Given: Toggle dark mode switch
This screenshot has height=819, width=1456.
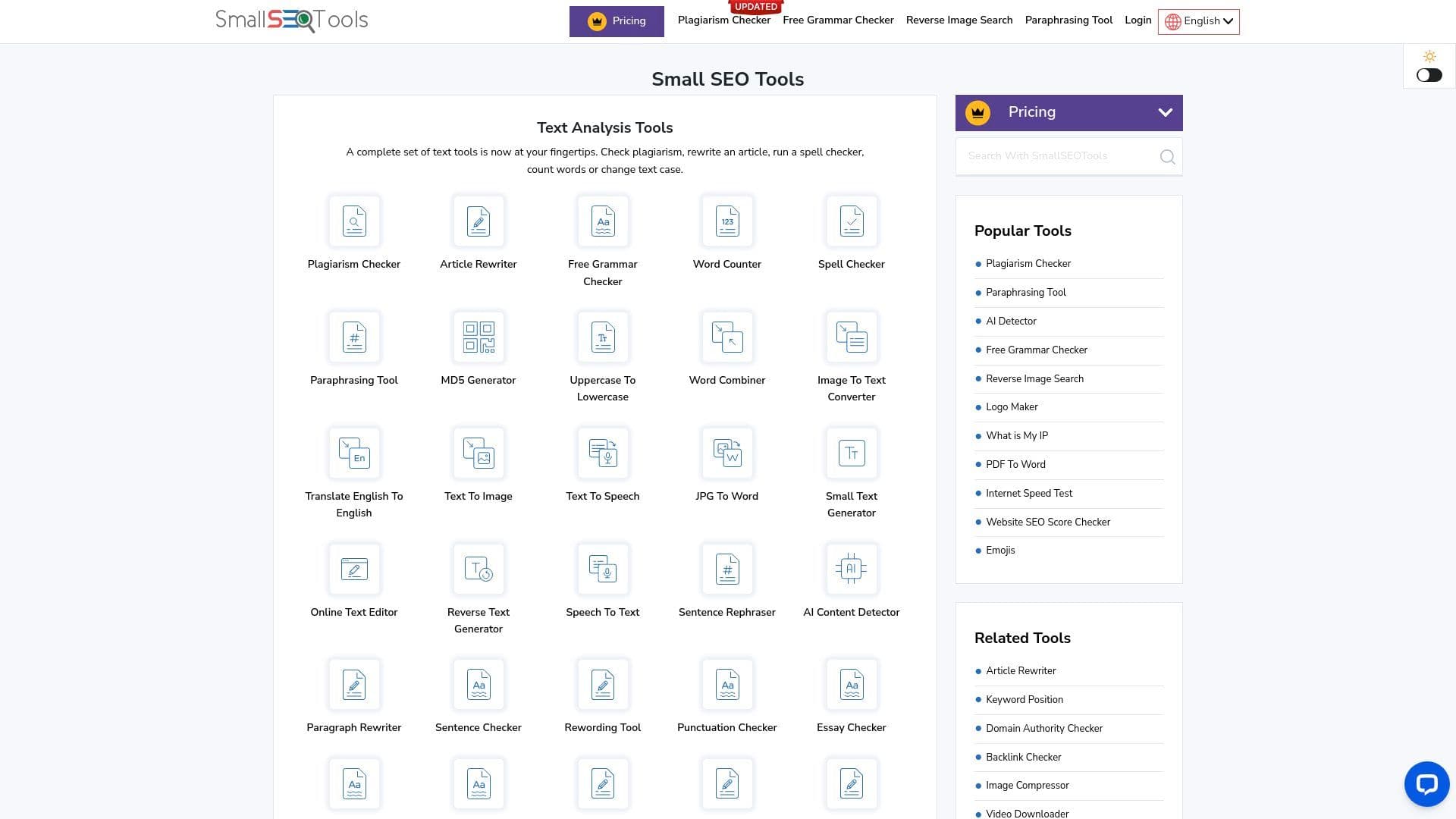Looking at the screenshot, I should [x=1429, y=75].
